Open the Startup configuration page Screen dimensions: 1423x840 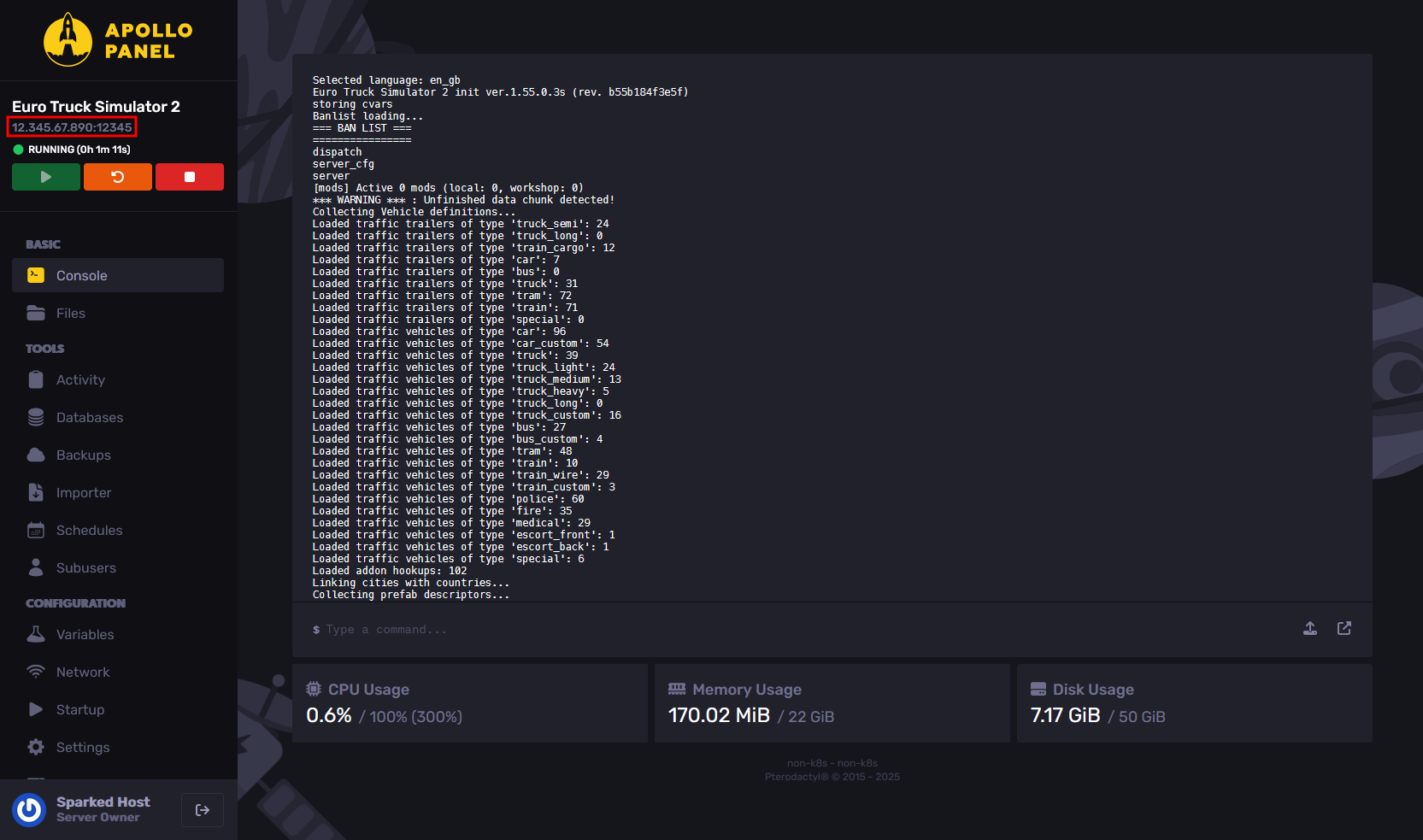point(118,709)
